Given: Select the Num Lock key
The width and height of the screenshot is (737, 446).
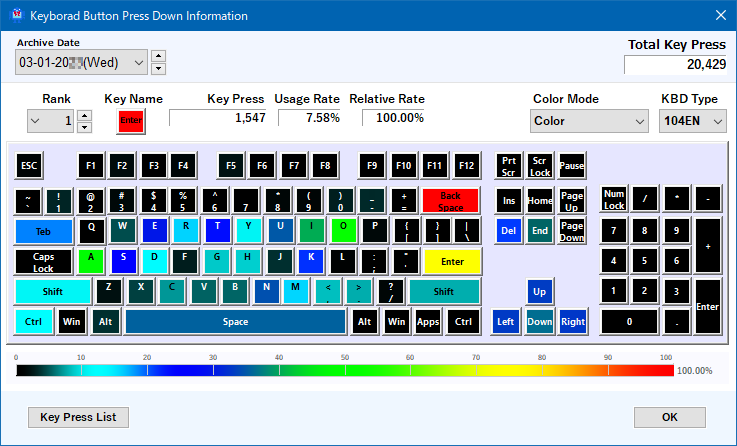Looking at the screenshot, I should pyautogui.click(x=614, y=200).
